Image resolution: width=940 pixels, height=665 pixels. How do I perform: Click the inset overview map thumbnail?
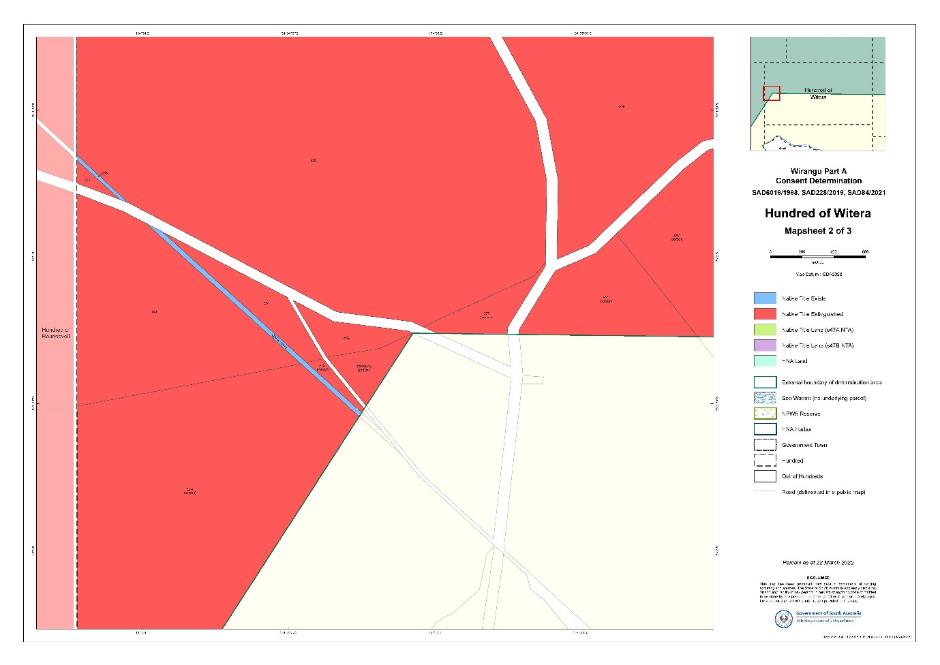click(818, 94)
